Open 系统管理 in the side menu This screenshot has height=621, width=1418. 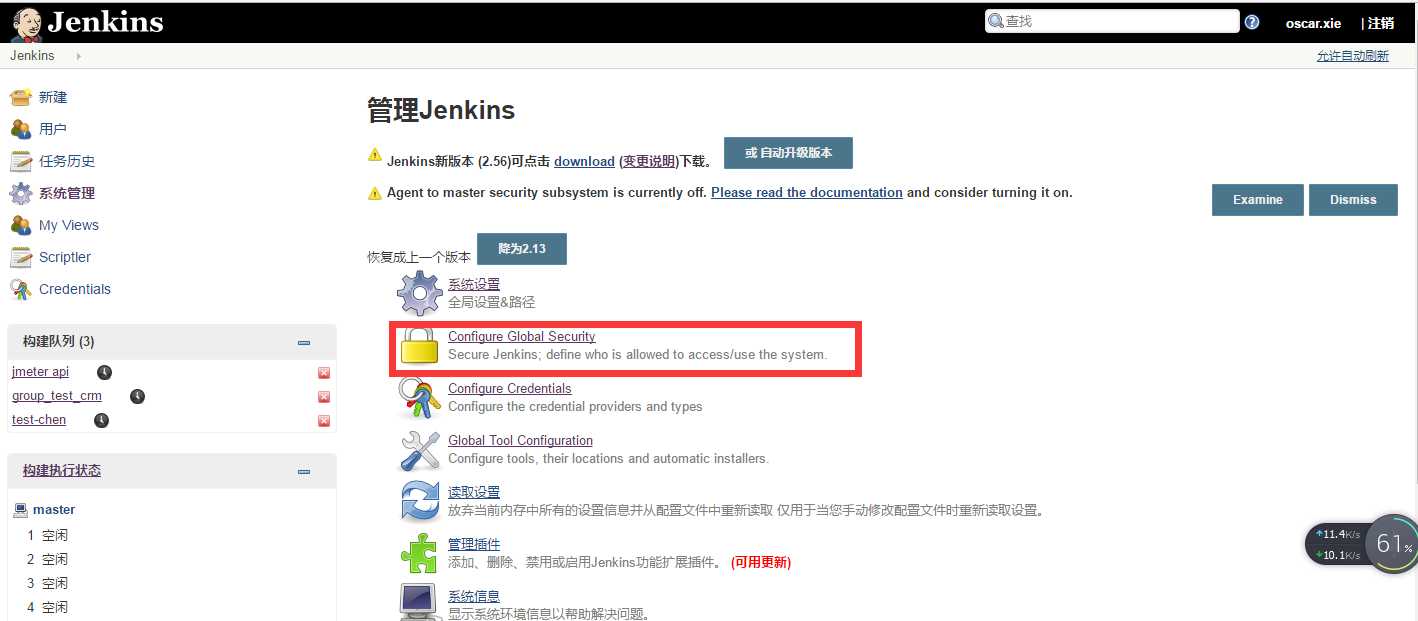tap(67, 193)
